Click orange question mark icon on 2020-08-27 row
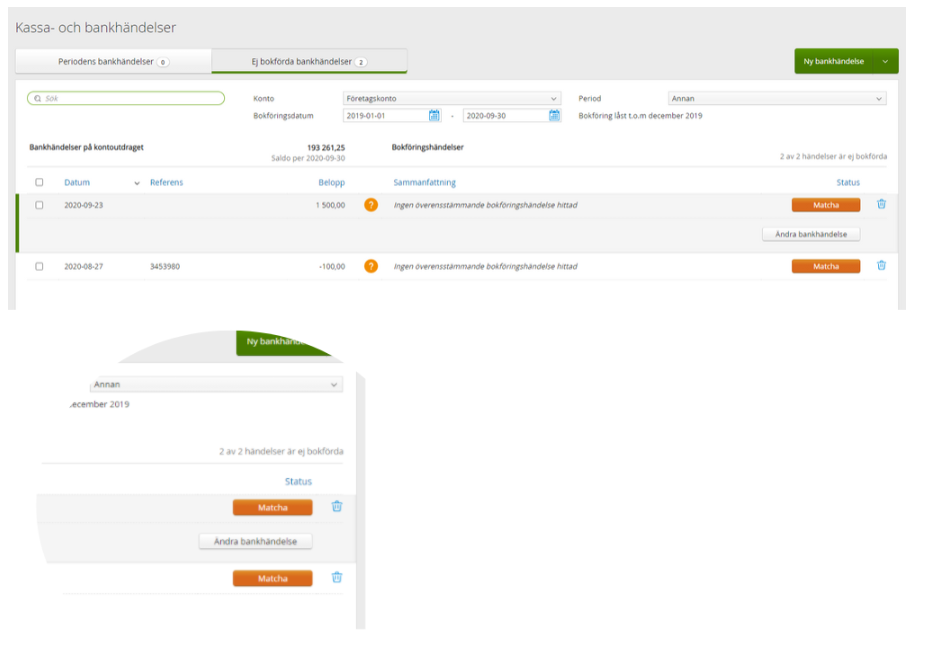The width and height of the screenshot is (934, 659). [x=371, y=266]
